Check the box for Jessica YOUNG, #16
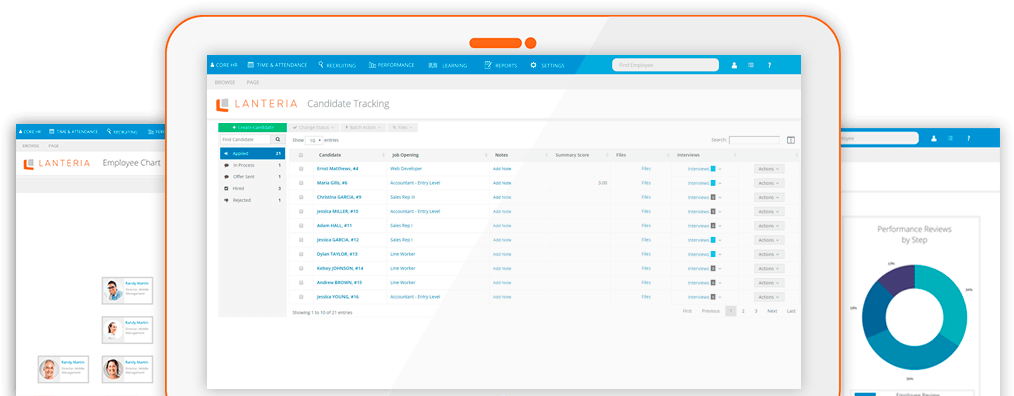This screenshot has width=1014, height=396. 301,296
